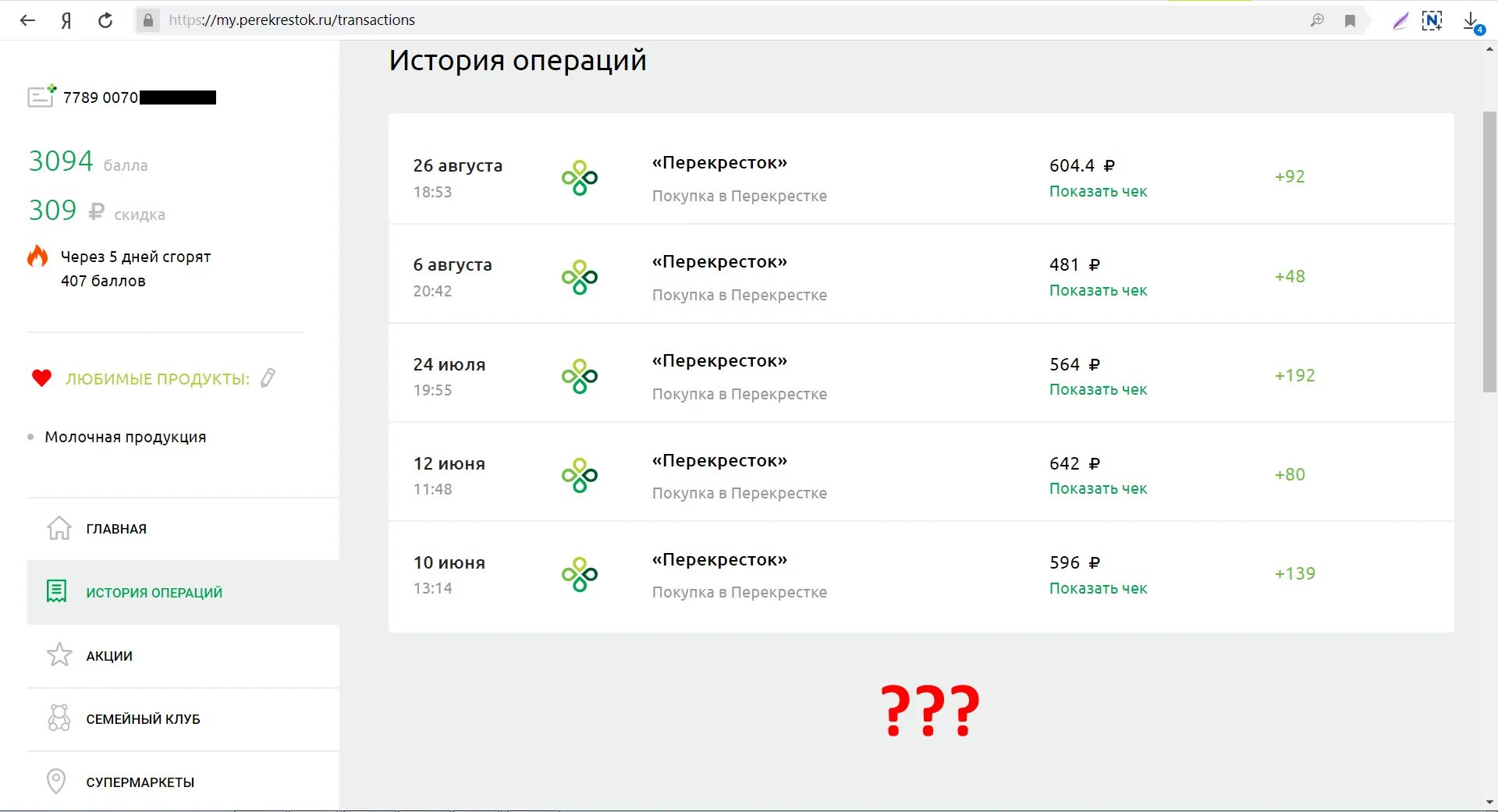This screenshot has height=812, width=1498.
Task: Open the ГЛАВНАЯ menu item
Action: click(183, 529)
